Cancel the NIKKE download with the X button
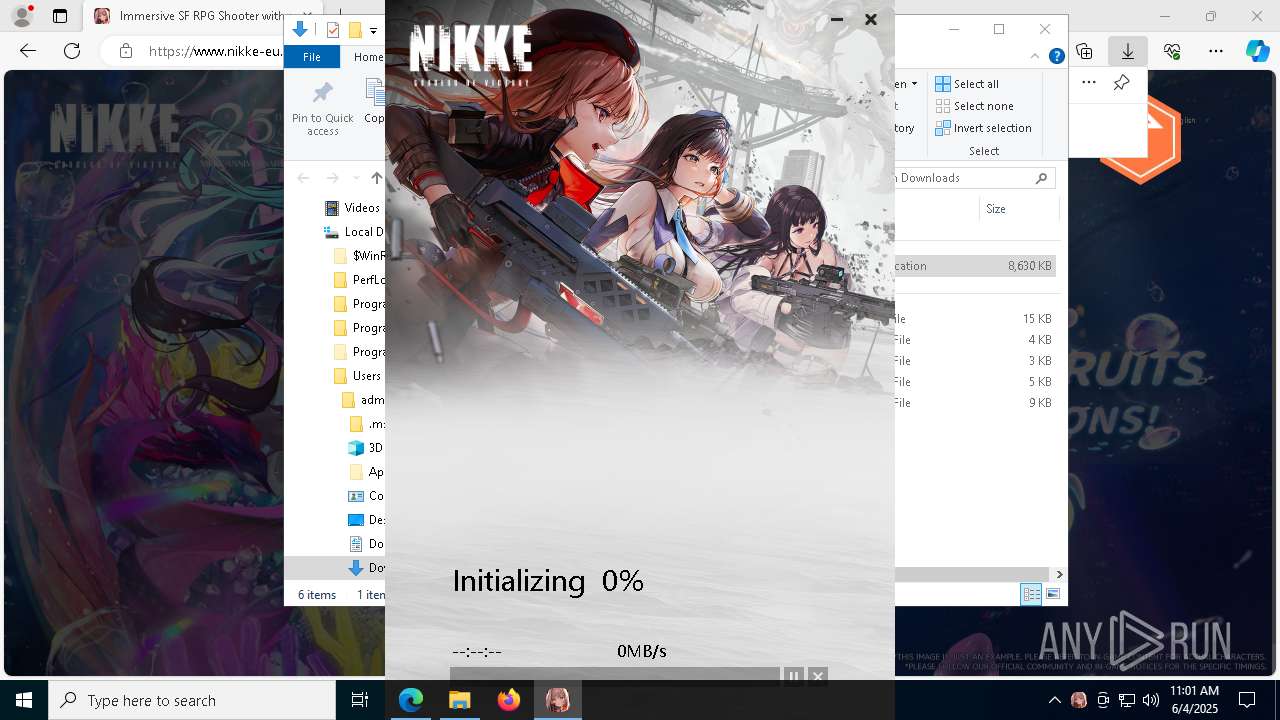The width and height of the screenshot is (1280, 720). [x=817, y=676]
